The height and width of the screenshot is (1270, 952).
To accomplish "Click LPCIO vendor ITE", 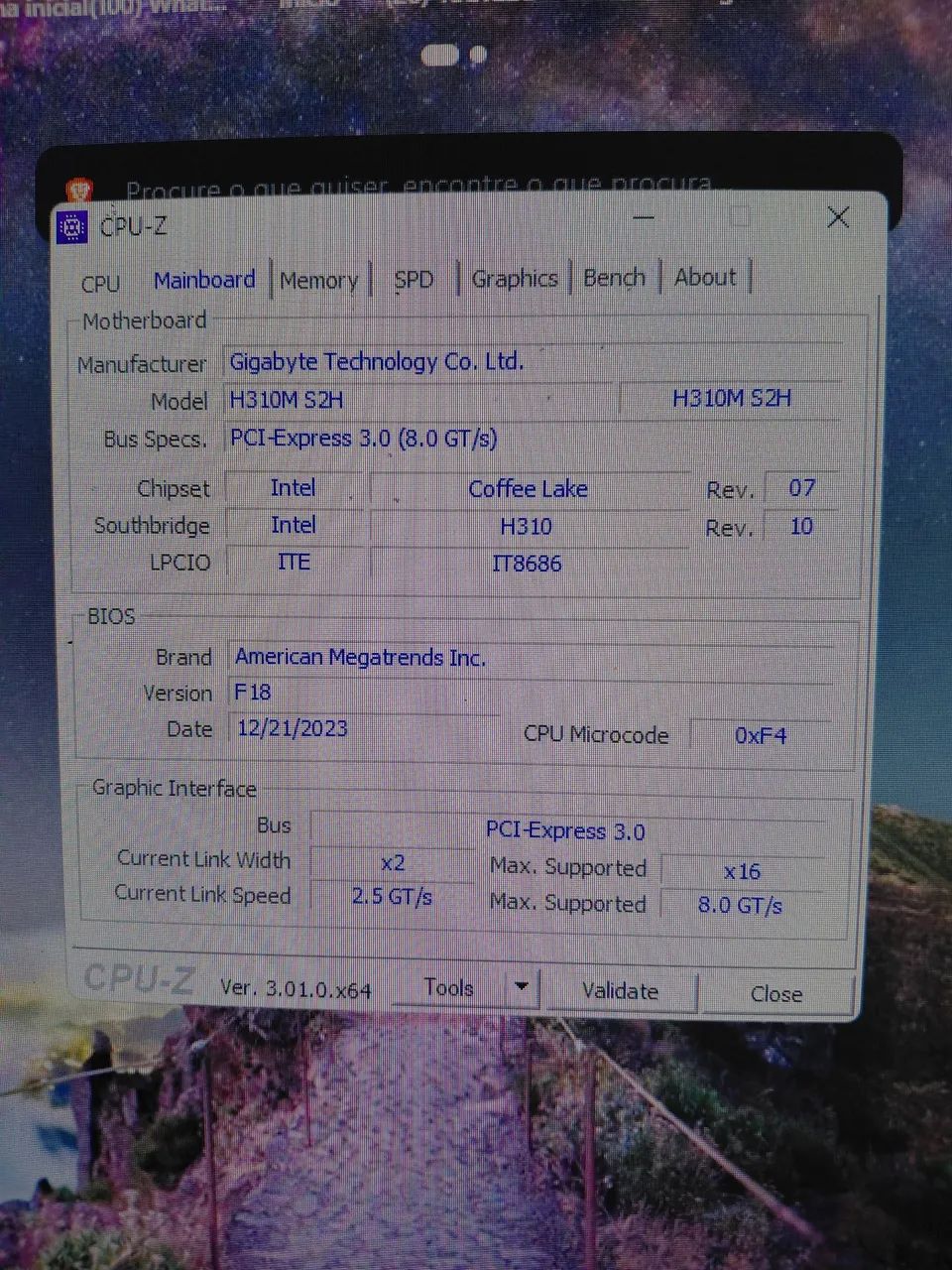I will pos(294,563).
